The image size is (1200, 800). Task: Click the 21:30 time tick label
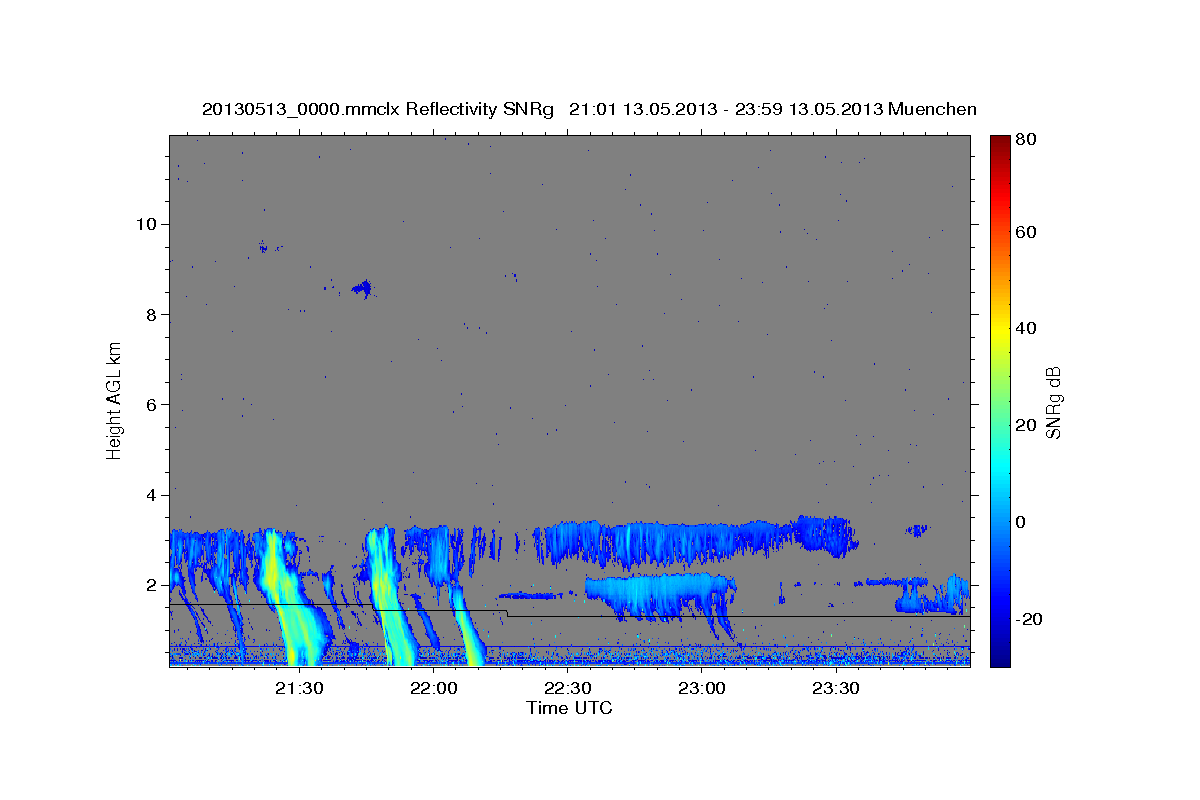point(299,688)
